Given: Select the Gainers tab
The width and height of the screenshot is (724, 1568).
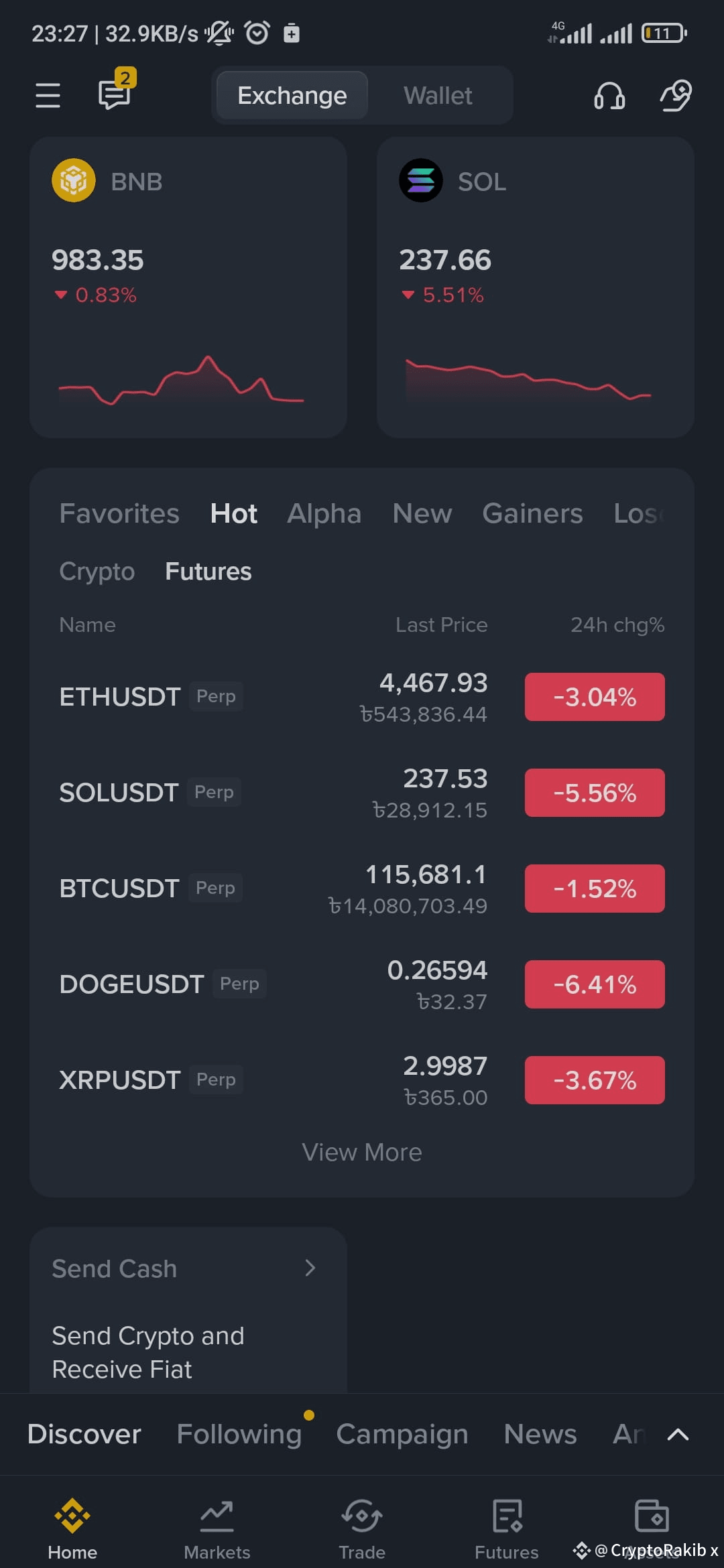Looking at the screenshot, I should (533, 514).
